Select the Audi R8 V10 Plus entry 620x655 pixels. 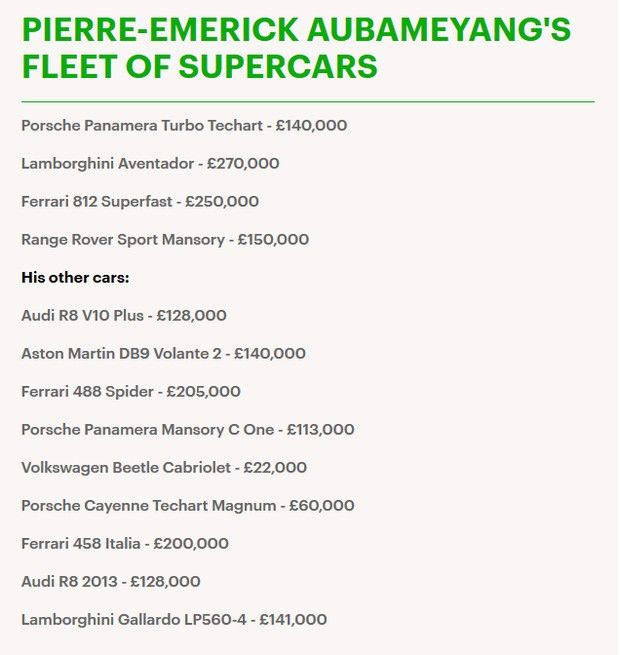(124, 316)
